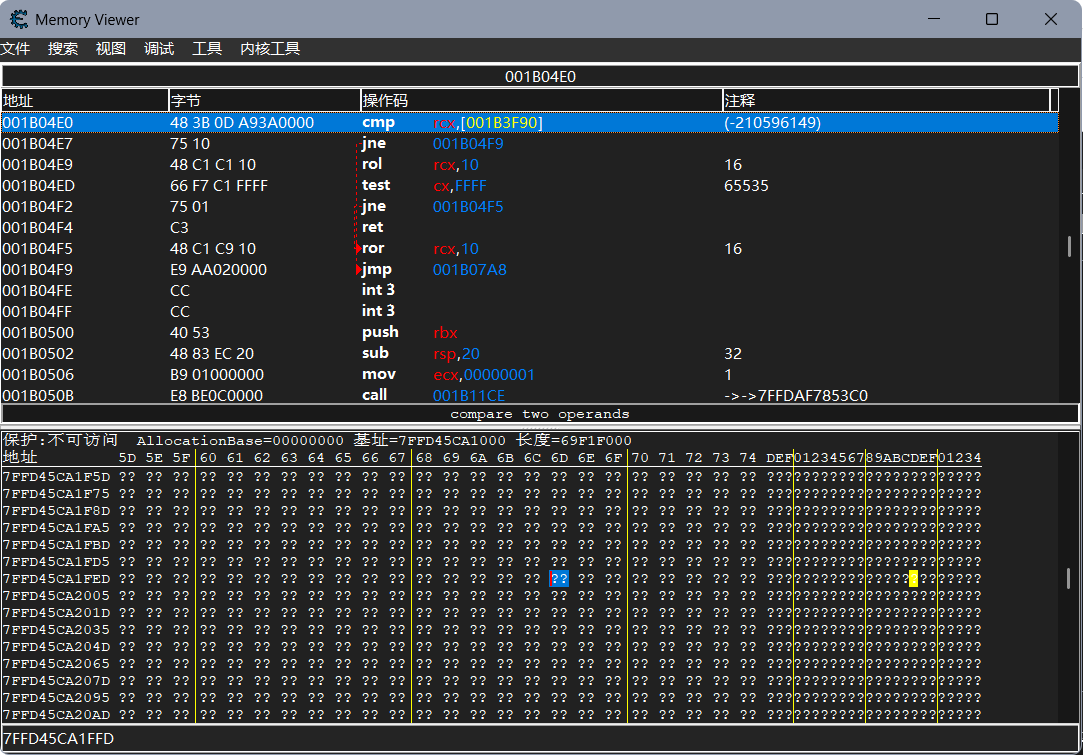Click the blue highlighted ?? byte in hex view
1083x755 pixels.
559,579
